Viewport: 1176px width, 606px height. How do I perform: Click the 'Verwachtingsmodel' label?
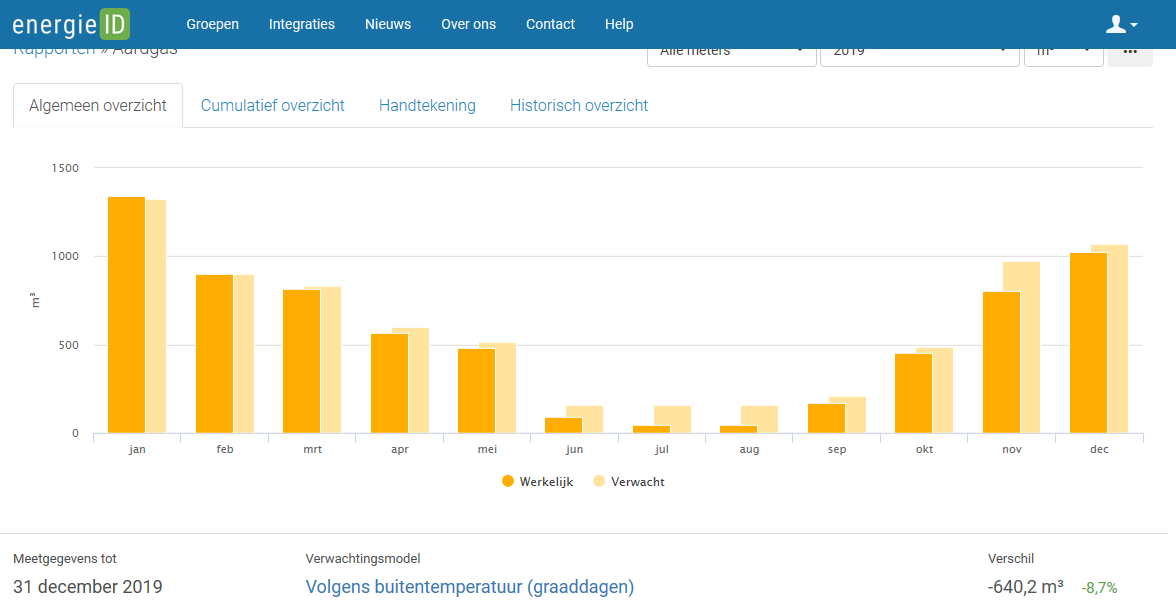click(363, 559)
